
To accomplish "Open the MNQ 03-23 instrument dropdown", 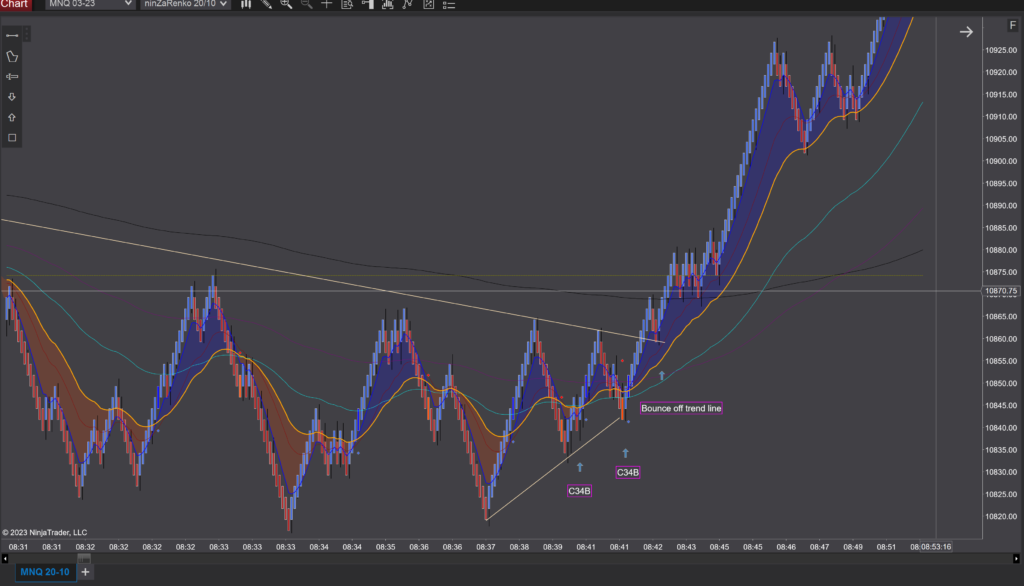I will coord(88,5).
